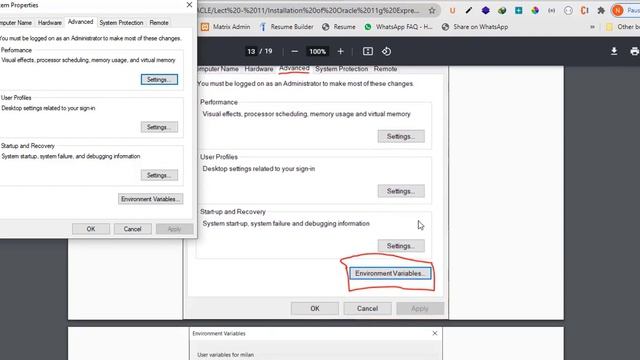Open the Resume bookmark
Viewport: 640px width, 360px height.
(x=339, y=27)
